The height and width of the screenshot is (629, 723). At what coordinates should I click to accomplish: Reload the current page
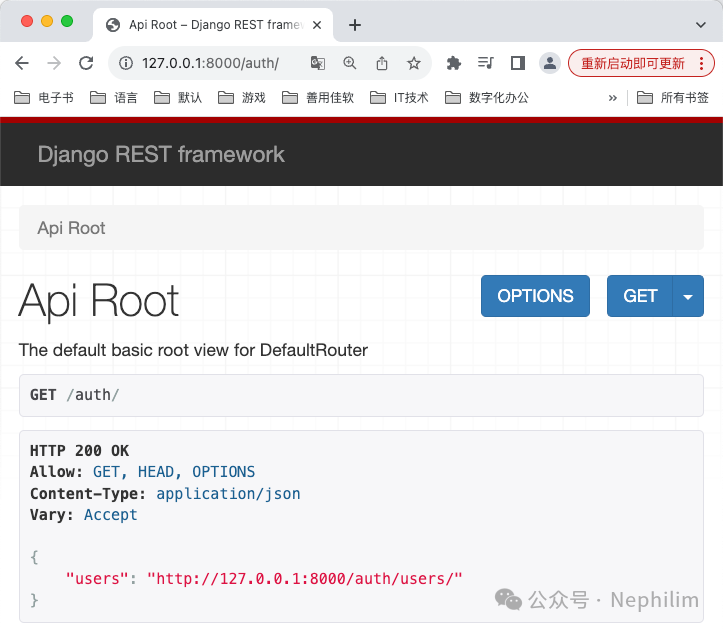(x=86, y=63)
